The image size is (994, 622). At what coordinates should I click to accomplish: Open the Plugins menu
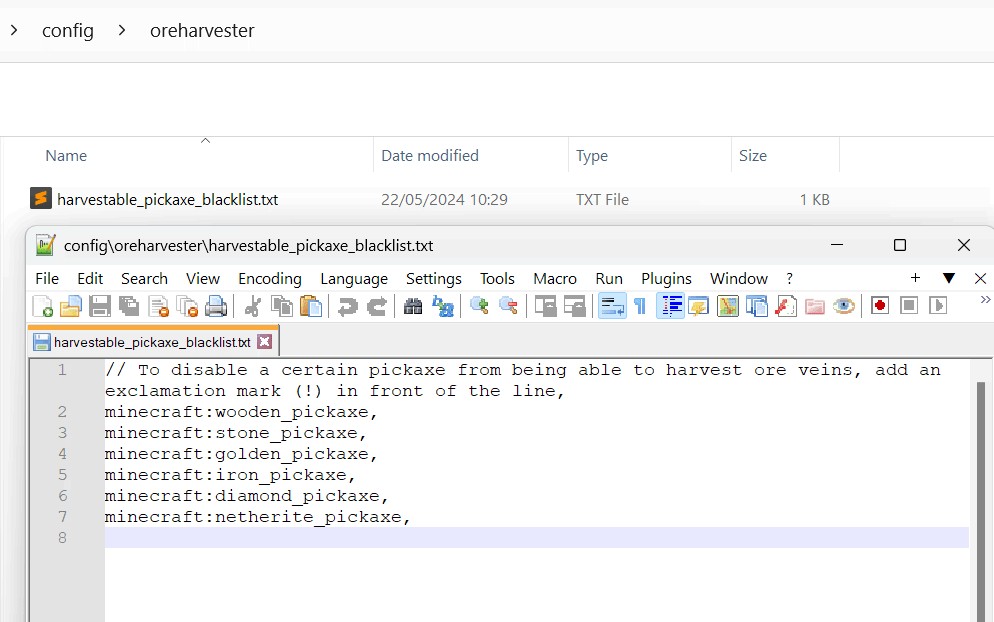pos(666,279)
